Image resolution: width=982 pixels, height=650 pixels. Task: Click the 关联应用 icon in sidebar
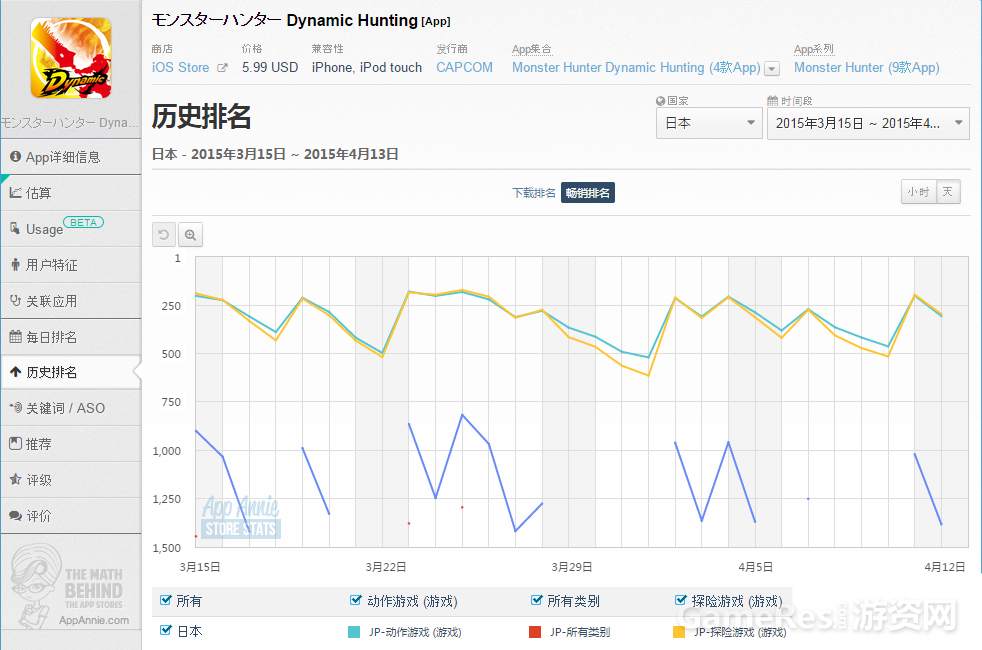click(x=15, y=301)
